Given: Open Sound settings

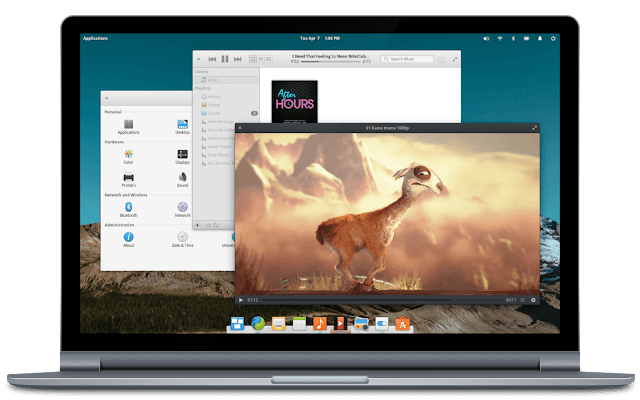Looking at the screenshot, I should pos(182,180).
